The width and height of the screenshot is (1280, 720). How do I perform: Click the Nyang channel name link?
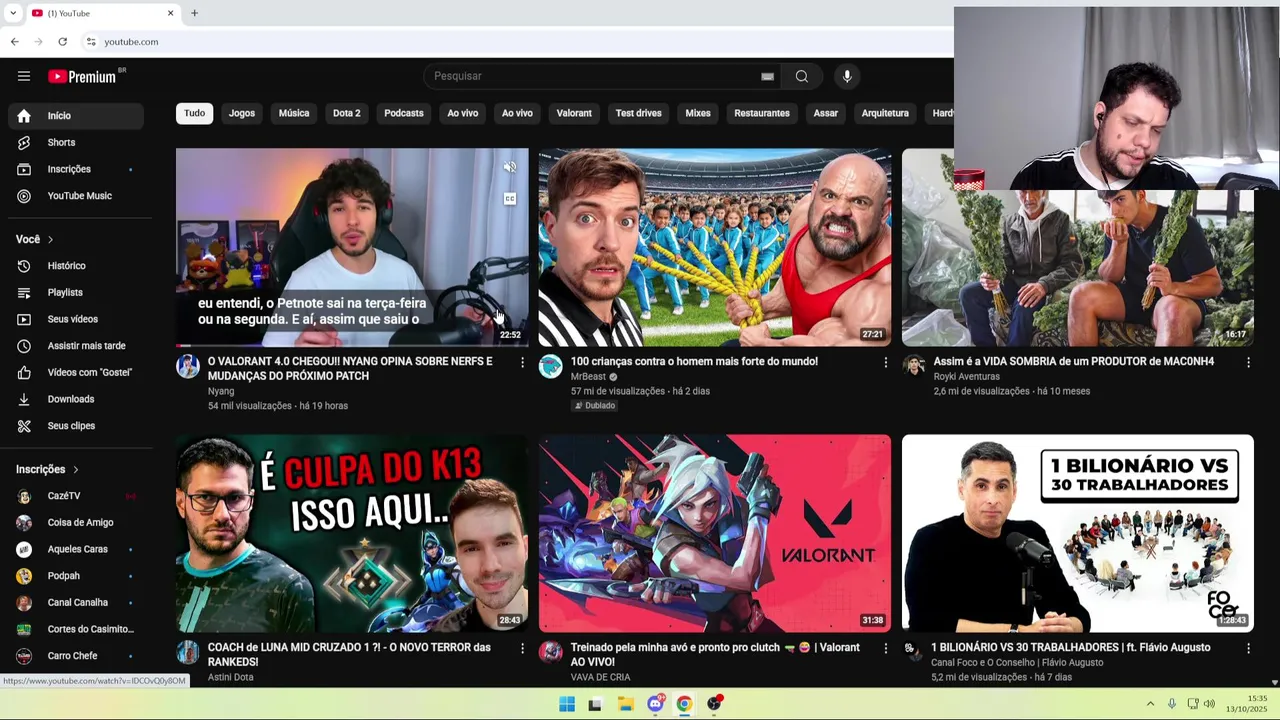click(x=221, y=391)
